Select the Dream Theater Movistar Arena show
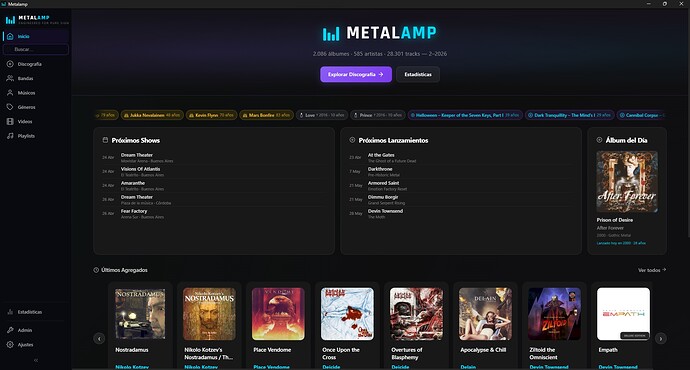The height and width of the screenshot is (370, 690). pyautogui.click(x=214, y=158)
